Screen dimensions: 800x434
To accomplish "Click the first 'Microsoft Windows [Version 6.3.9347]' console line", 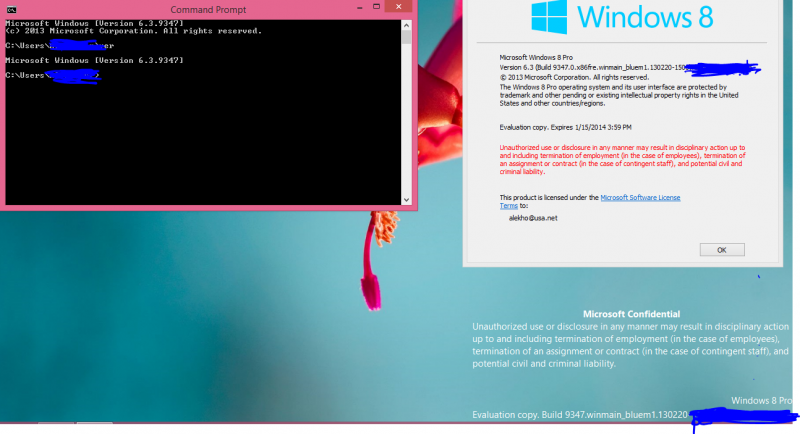I will [94, 23].
